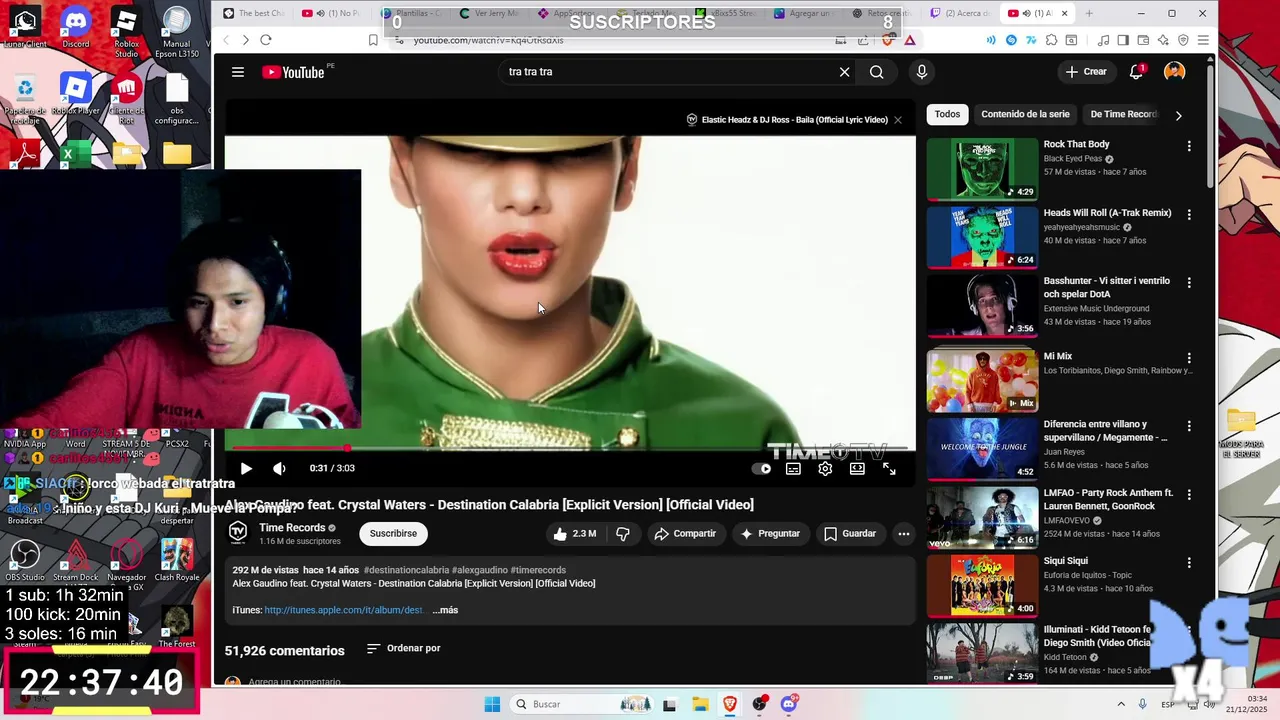This screenshot has width=1280, height=720.
Task: Bookmark this page in the address bar
Action: click(373, 40)
